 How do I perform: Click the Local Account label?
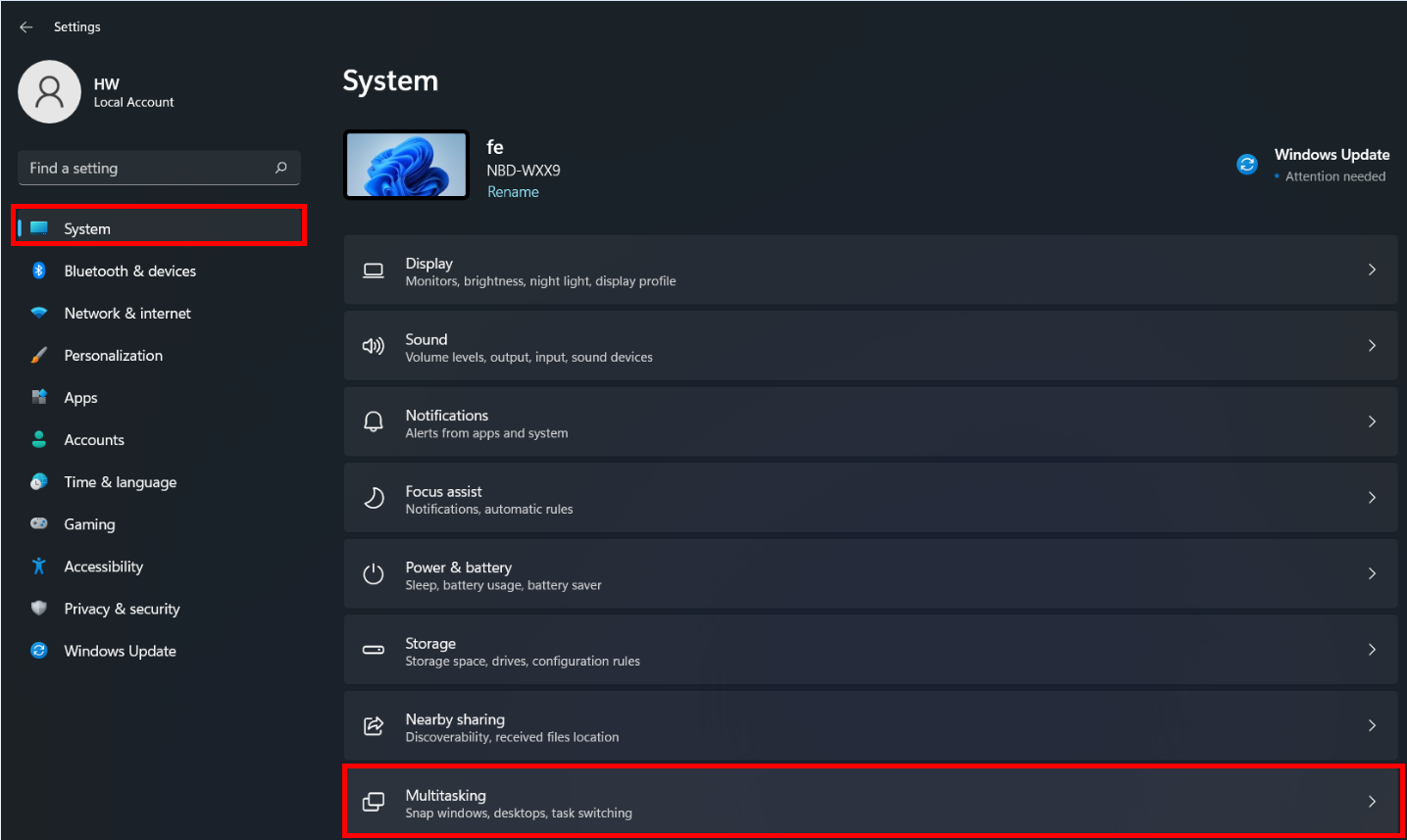click(x=133, y=102)
